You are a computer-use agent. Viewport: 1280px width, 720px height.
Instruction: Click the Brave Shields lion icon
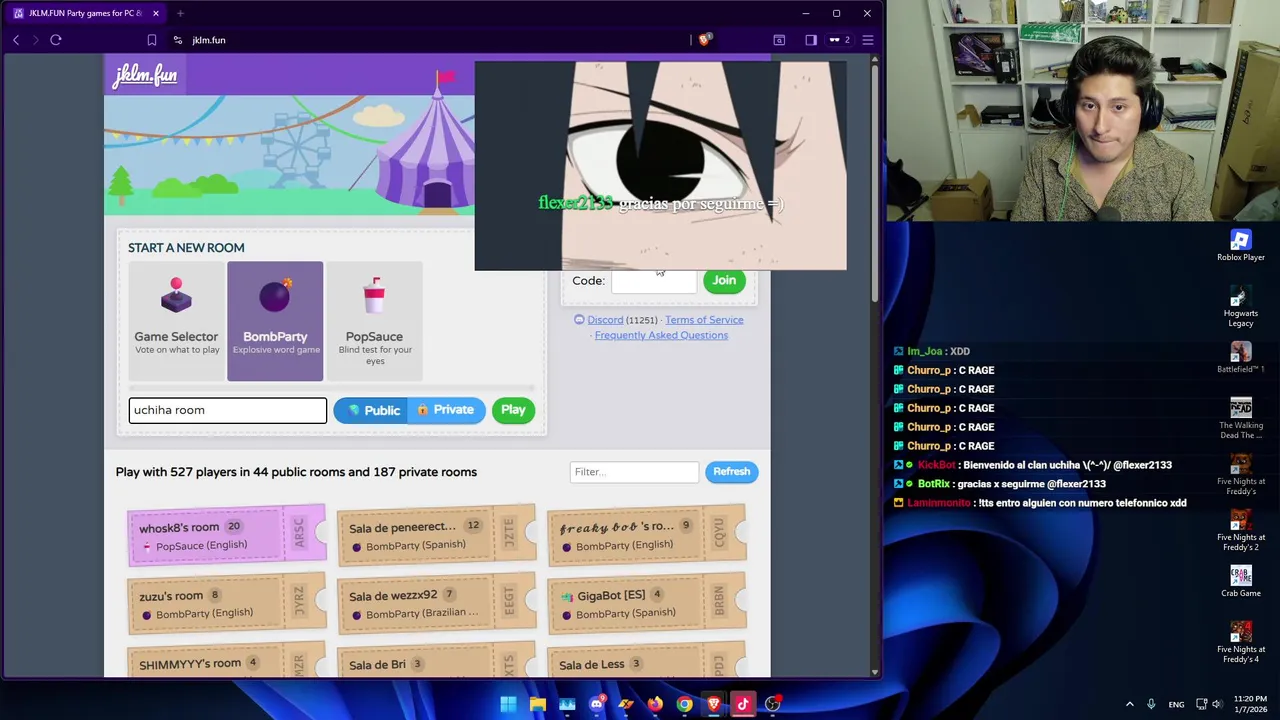click(x=705, y=40)
